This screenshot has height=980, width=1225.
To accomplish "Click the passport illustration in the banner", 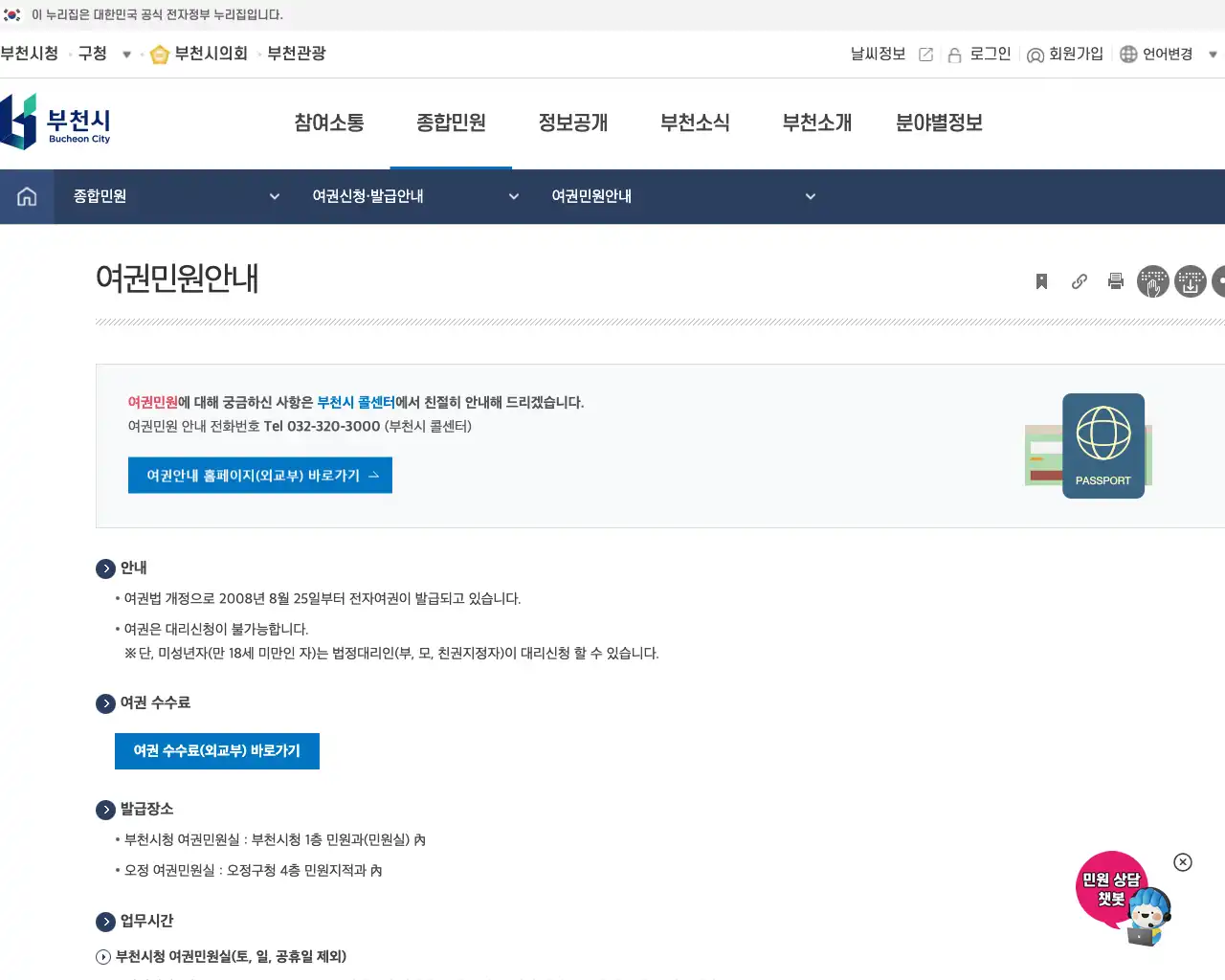I will pos(1089,446).
